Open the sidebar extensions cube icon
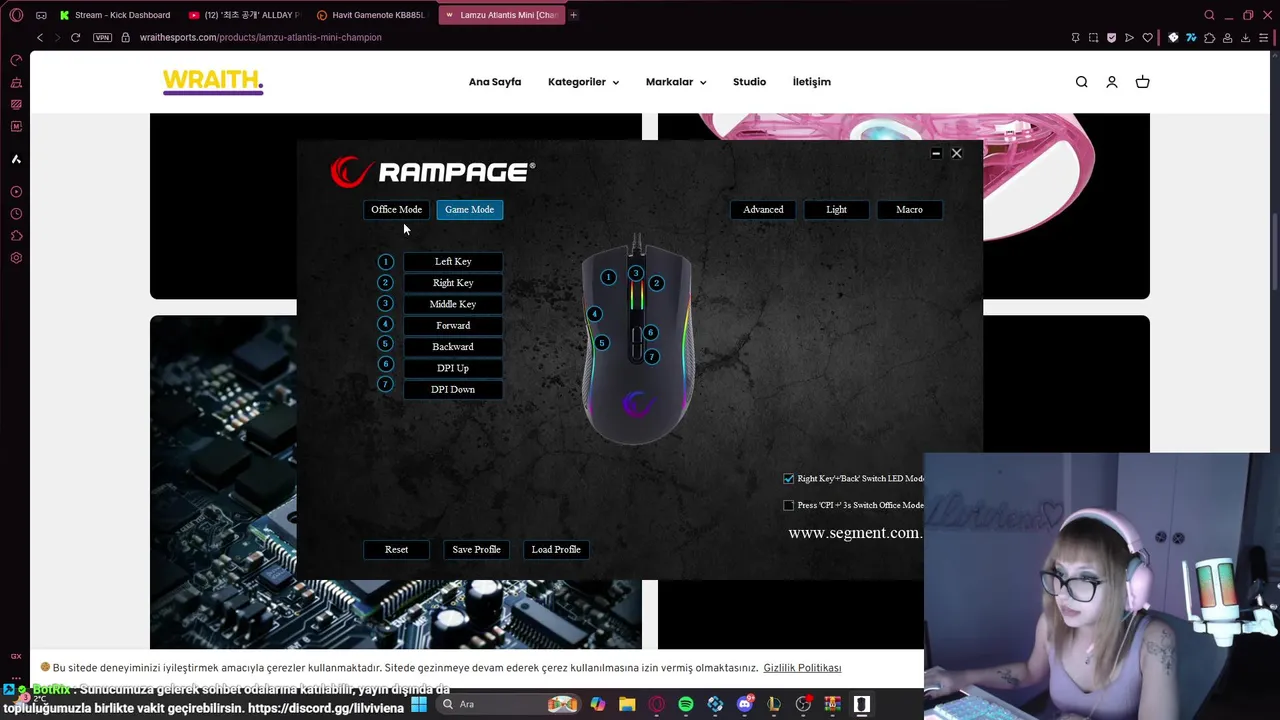Screen dimensions: 1280x720 pos(16,236)
